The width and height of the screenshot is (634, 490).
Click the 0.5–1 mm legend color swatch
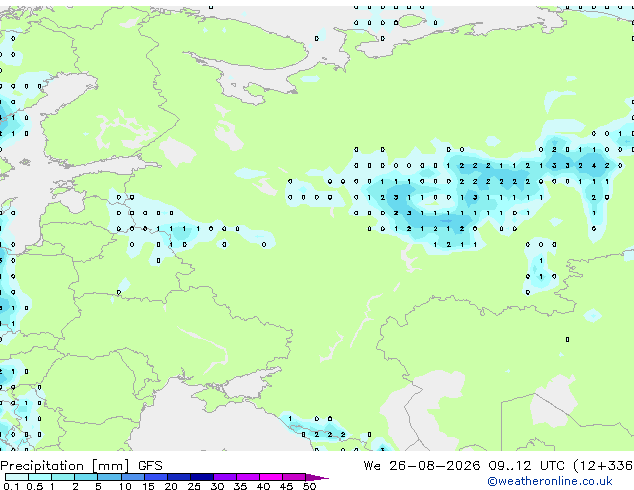click(x=40, y=477)
